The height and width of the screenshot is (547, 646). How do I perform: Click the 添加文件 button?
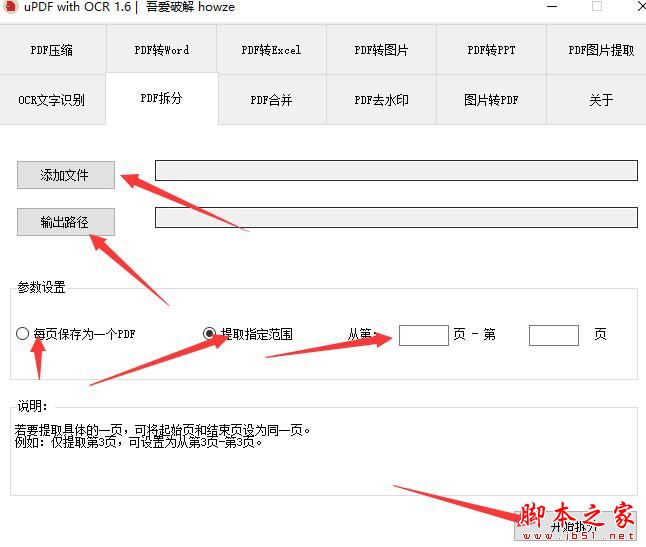click(x=66, y=175)
